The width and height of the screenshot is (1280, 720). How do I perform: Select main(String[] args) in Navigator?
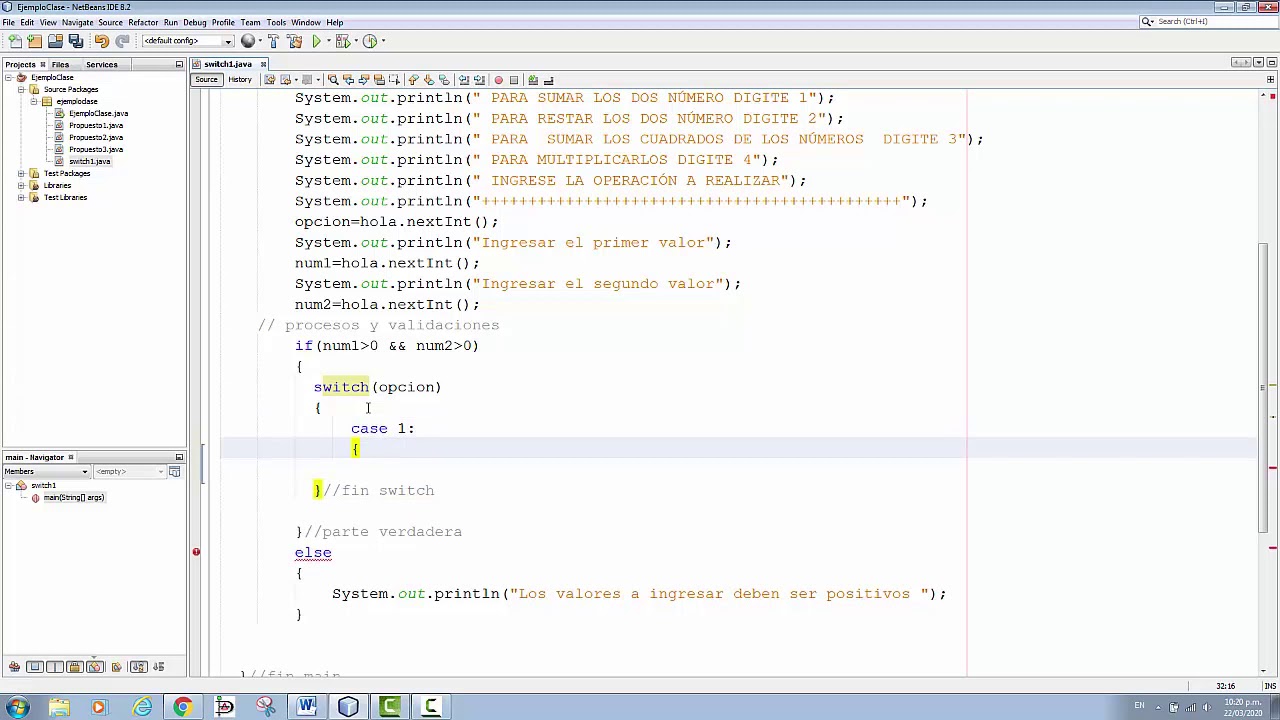click(73, 497)
